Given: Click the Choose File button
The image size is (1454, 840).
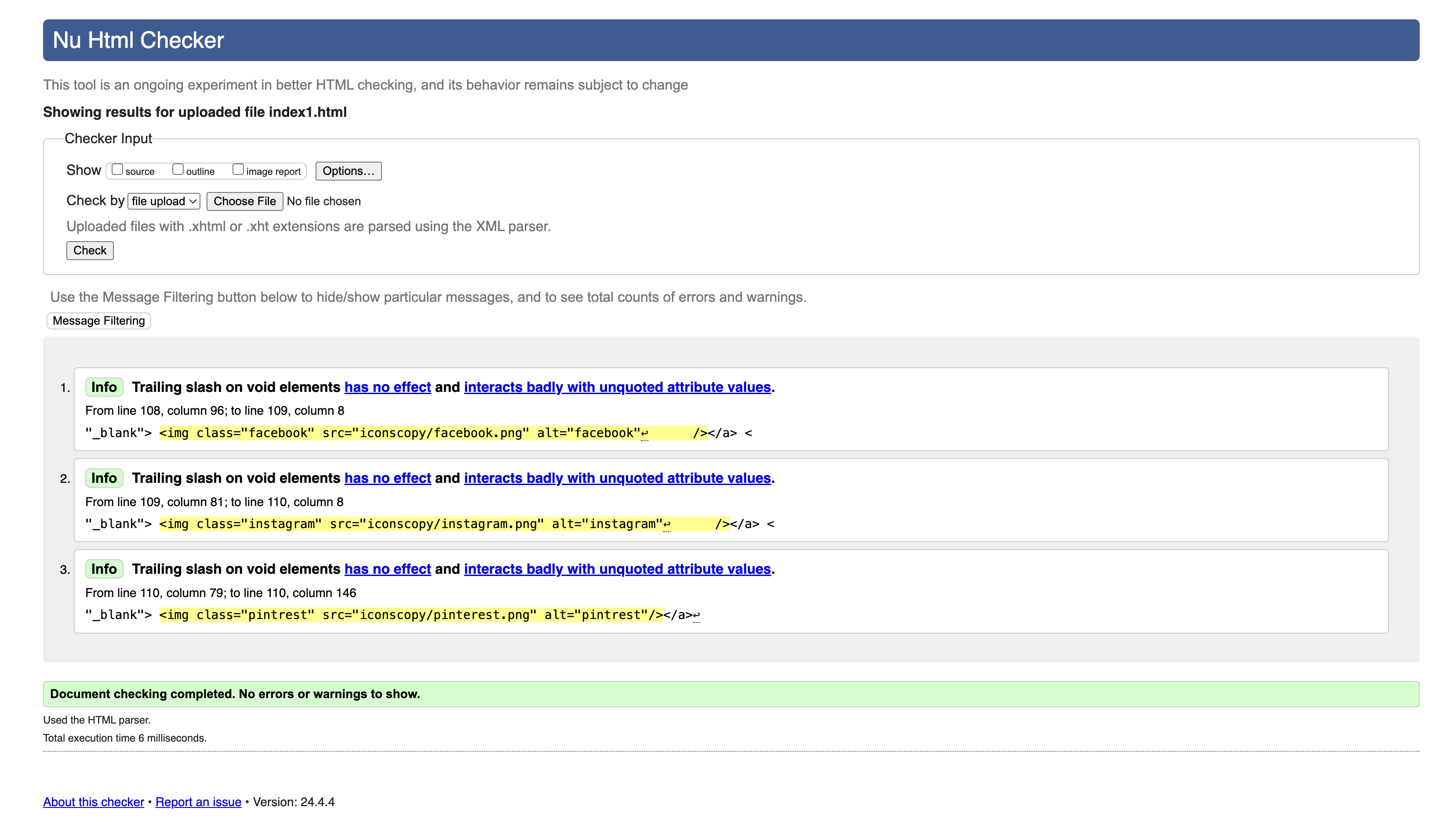Looking at the screenshot, I should point(245,201).
